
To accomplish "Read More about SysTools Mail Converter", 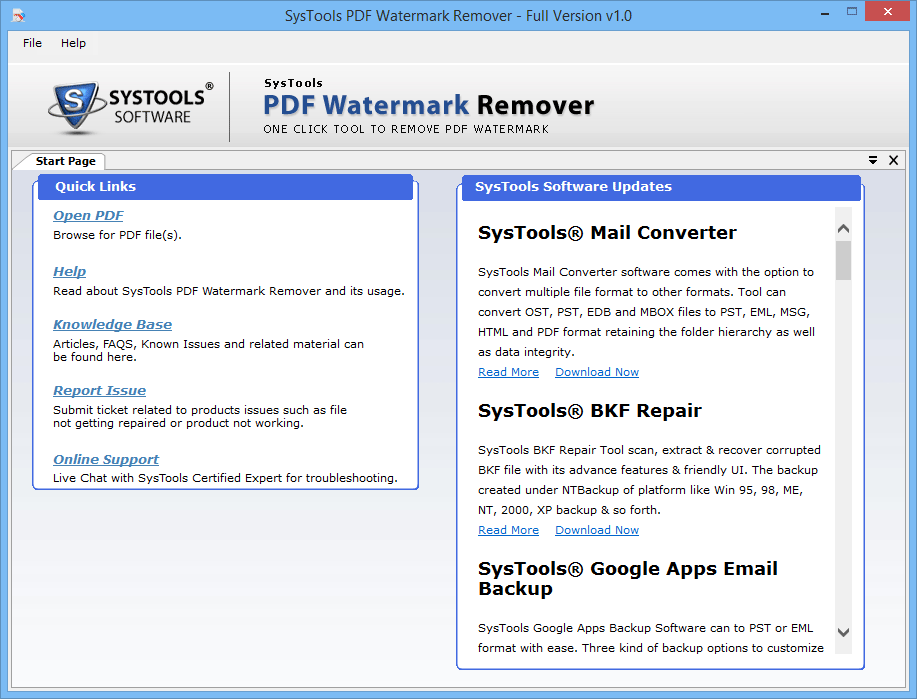I will point(508,371).
